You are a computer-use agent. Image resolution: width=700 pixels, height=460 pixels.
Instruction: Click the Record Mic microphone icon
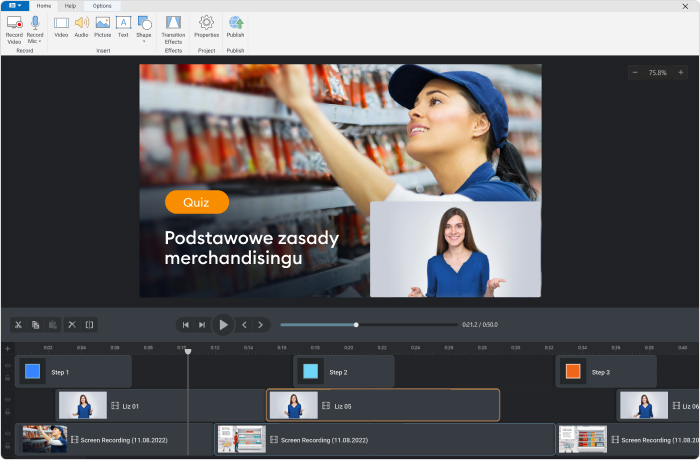coord(35,23)
